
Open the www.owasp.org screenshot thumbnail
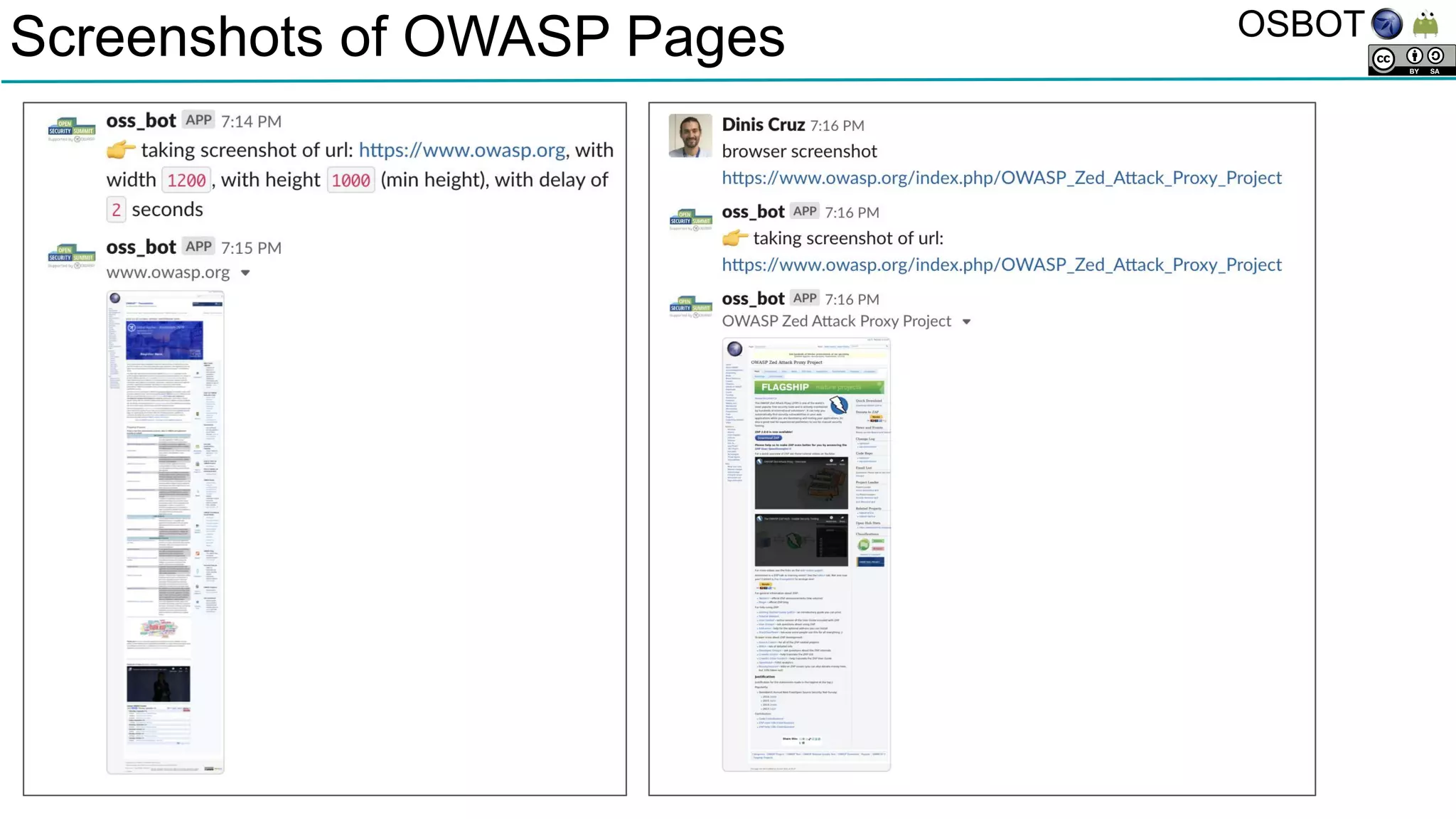165,532
